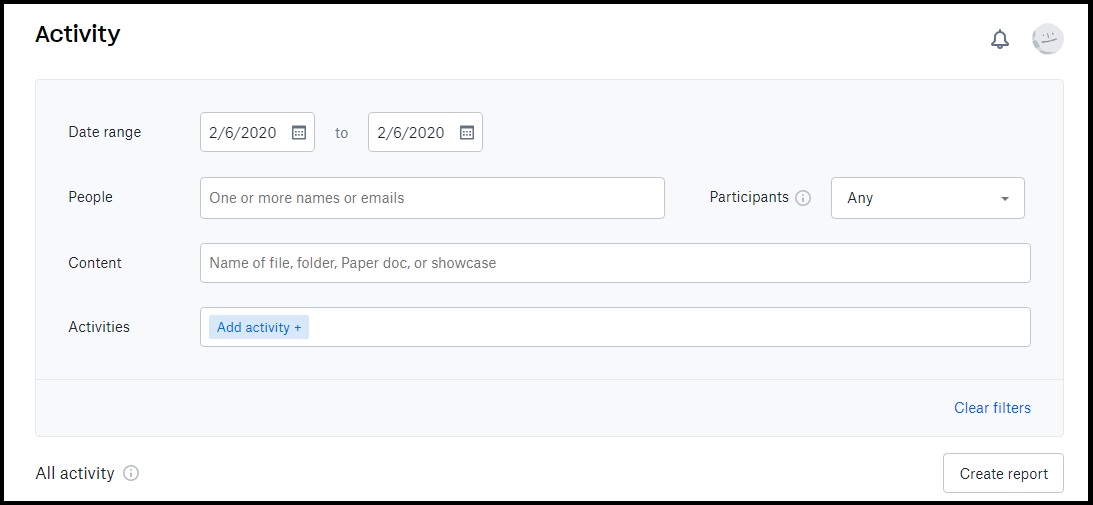Focus the Content name search field

[615, 263]
